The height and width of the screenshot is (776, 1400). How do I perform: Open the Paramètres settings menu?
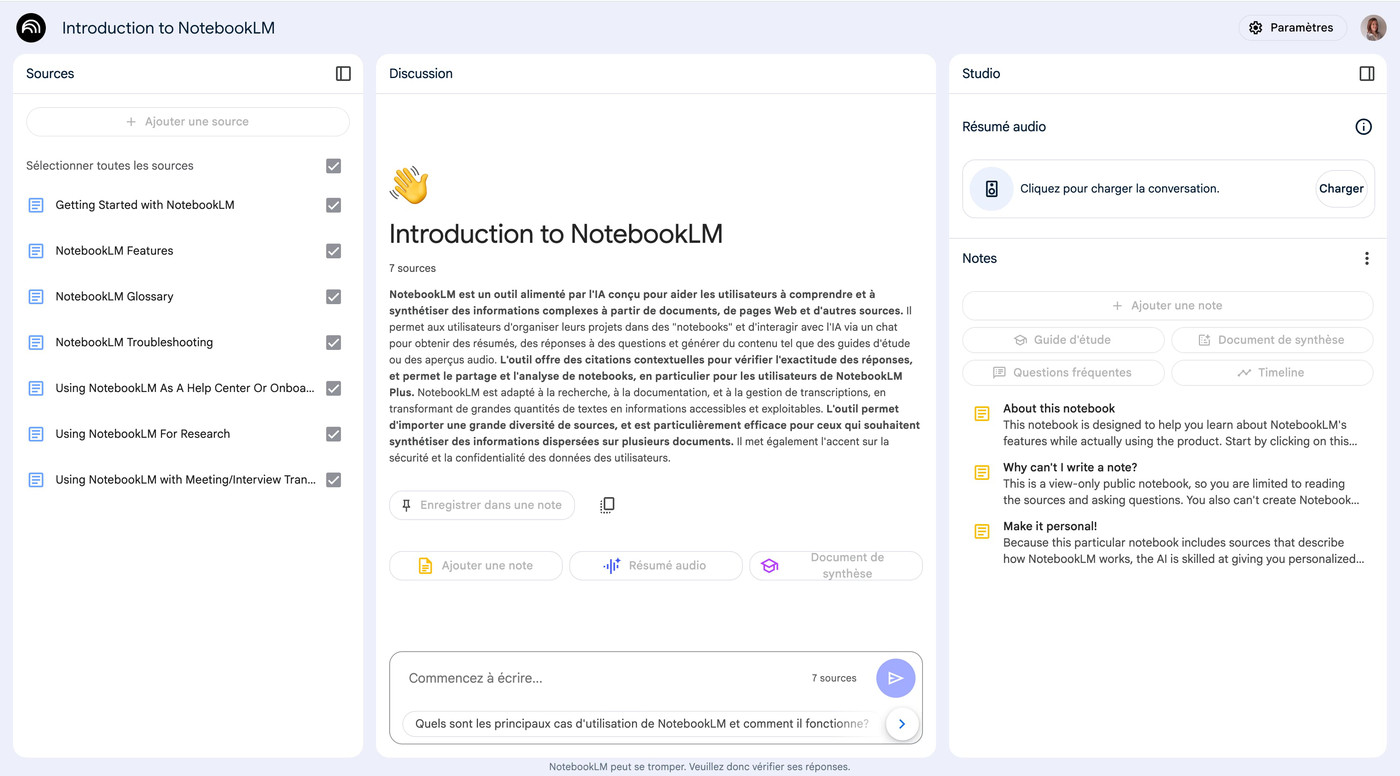(x=1291, y=28)
